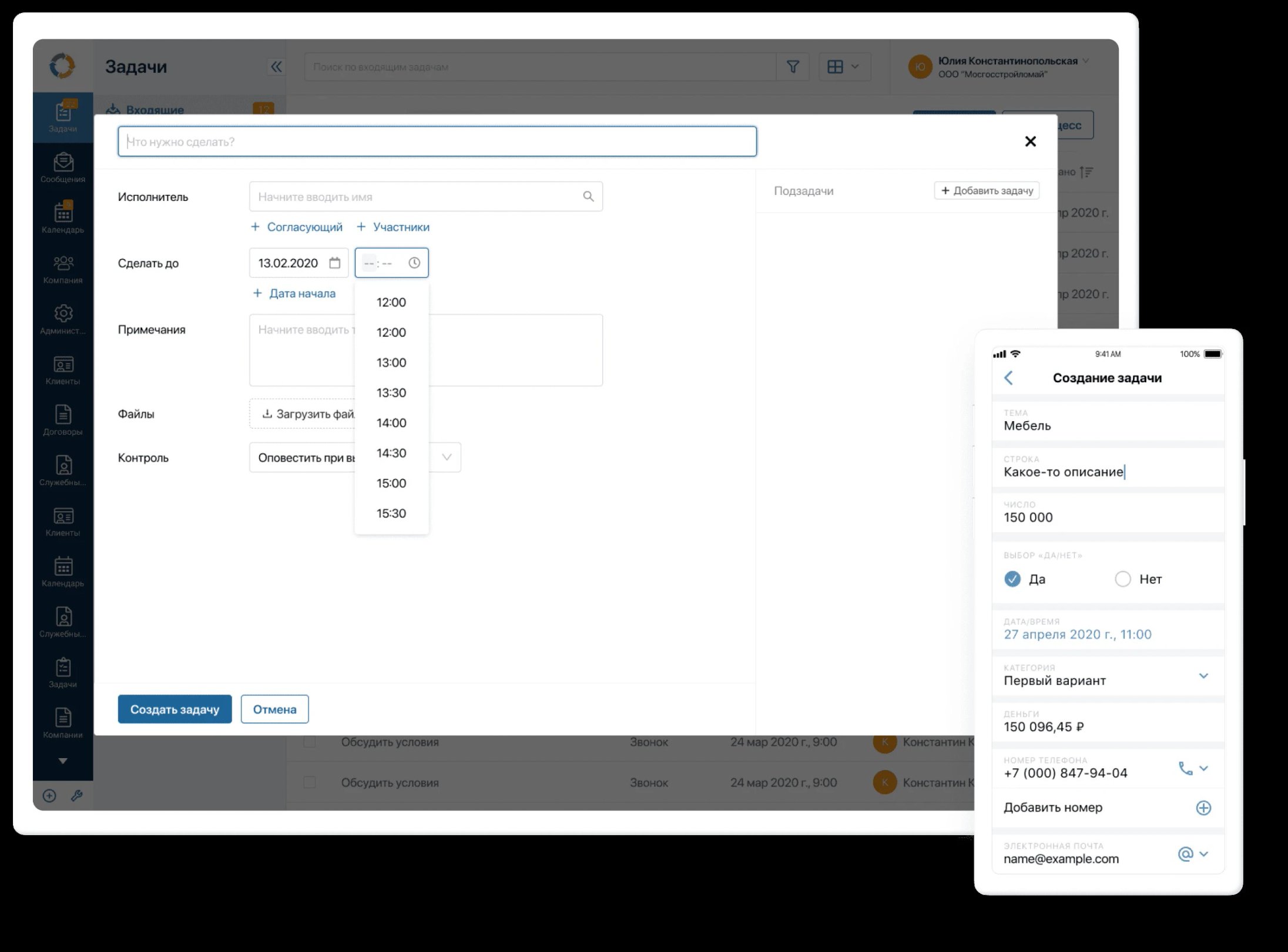1288x952 pixels.
Task: Open Договоры in the left sidebar
Action: click(63, 421)
